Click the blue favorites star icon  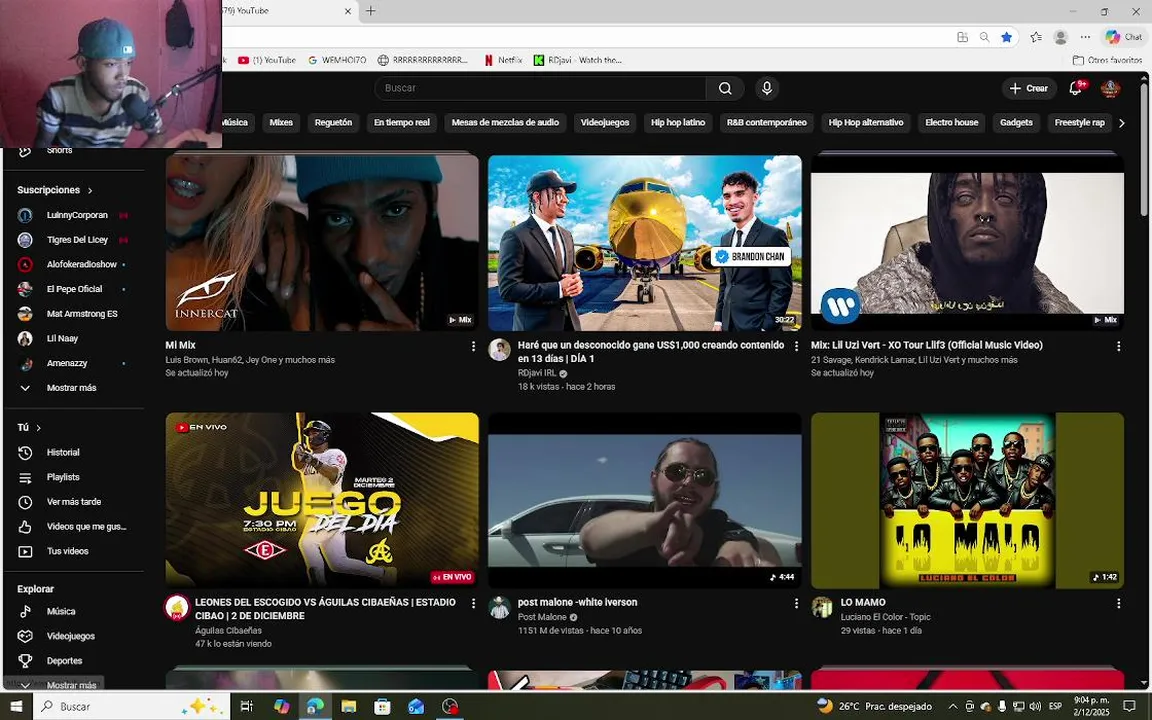click(1007, 37)
